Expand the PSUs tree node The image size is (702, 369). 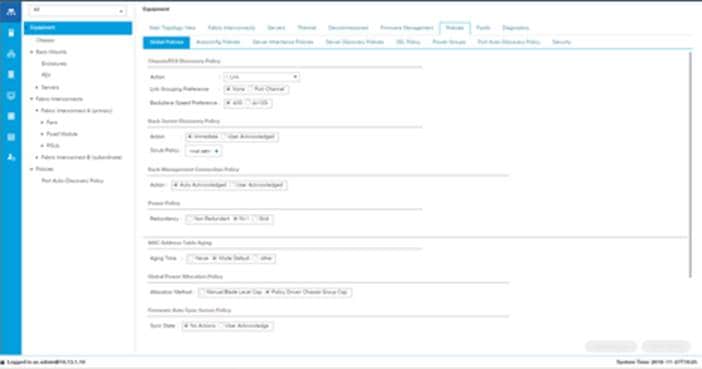(x=42, y=146)
